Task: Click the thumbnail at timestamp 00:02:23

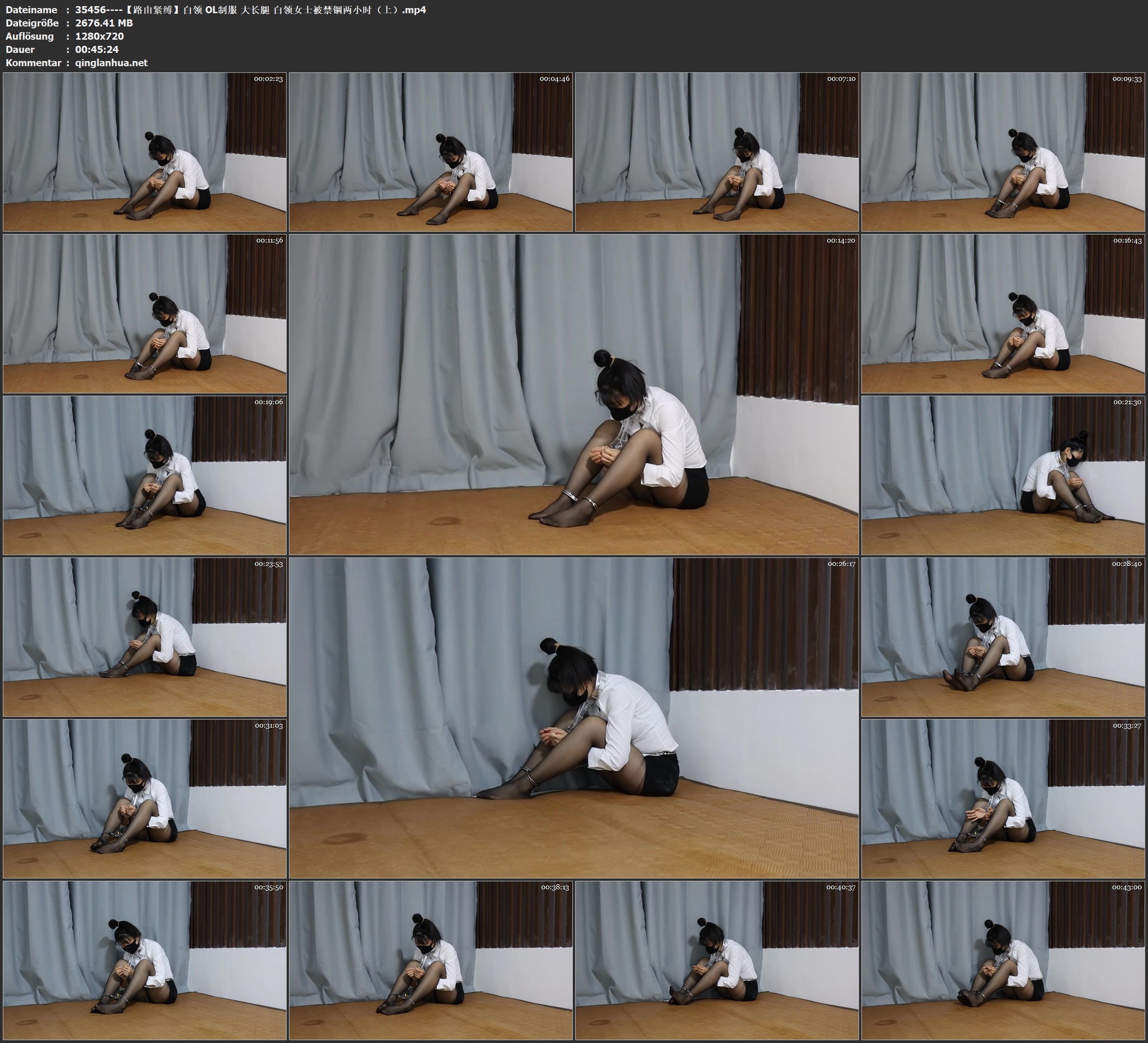Action: (145, 152)
